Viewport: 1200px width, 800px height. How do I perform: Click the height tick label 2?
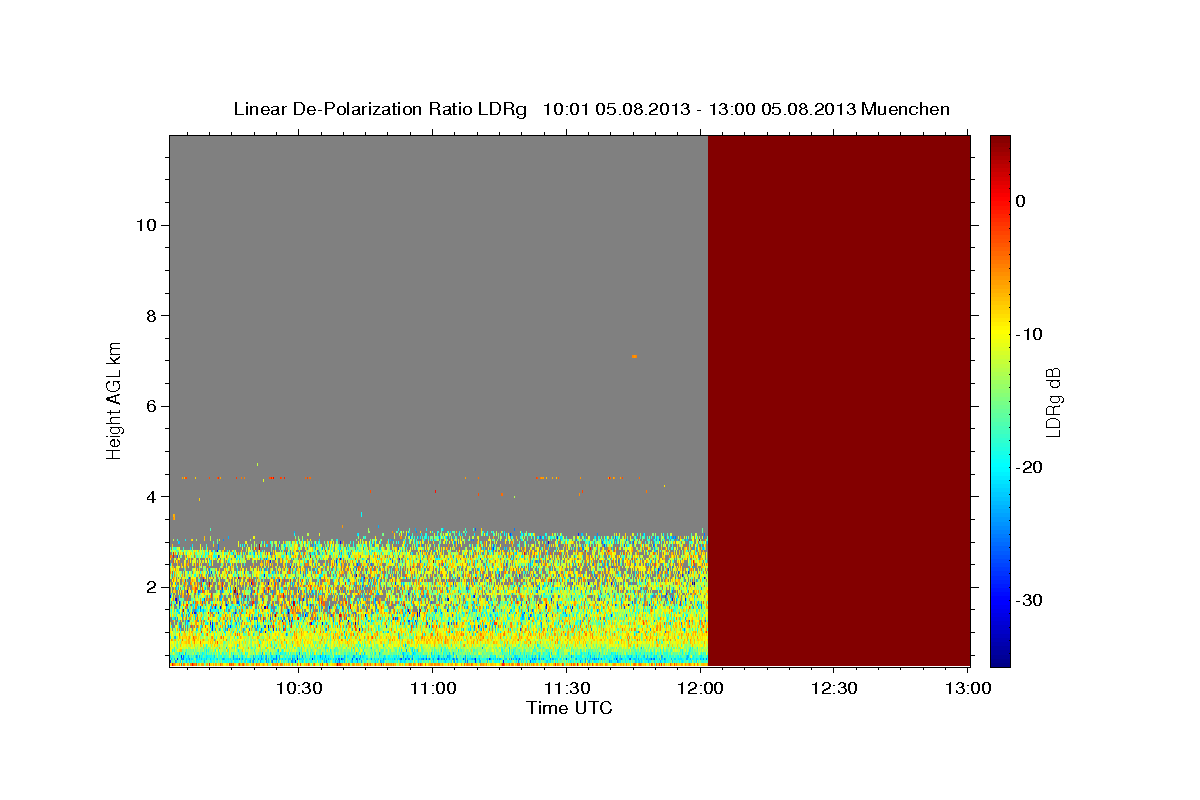150,587
